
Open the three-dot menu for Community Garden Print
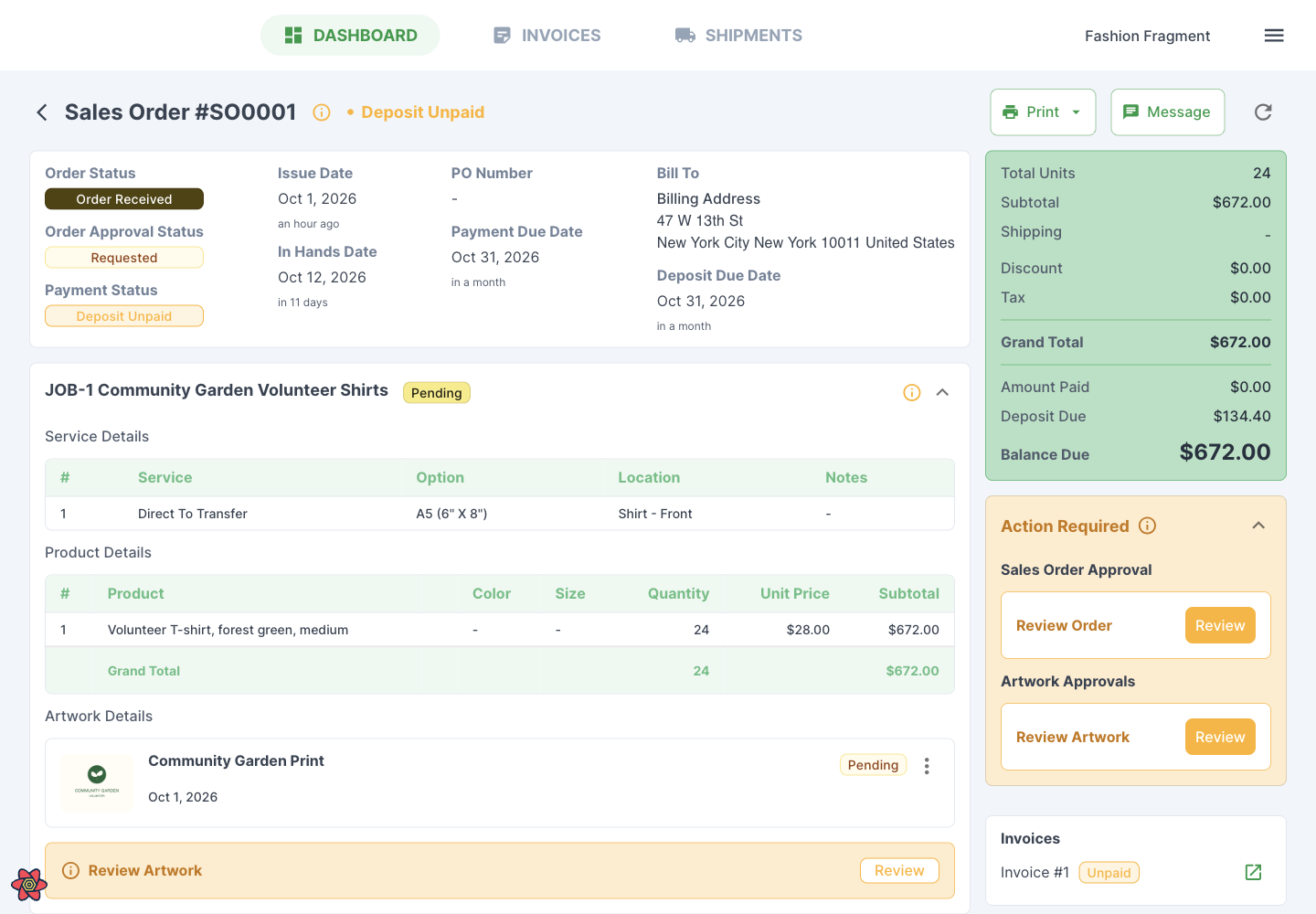(927, 766)
